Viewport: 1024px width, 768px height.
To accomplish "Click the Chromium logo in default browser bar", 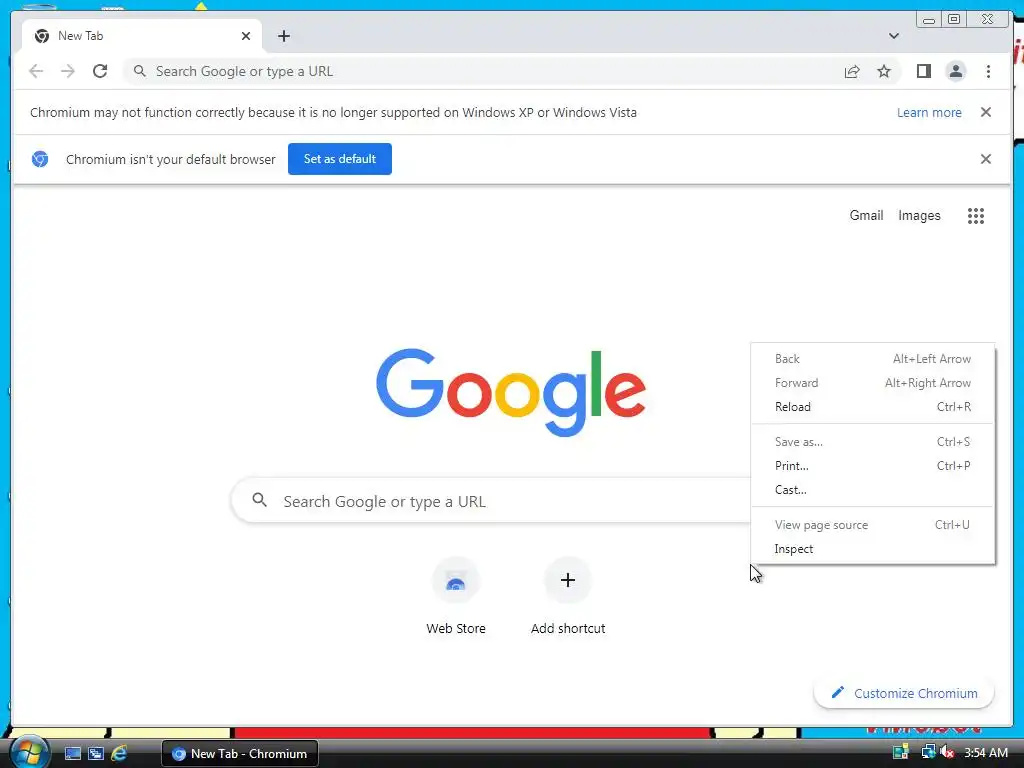I will (x=40, y=159).
